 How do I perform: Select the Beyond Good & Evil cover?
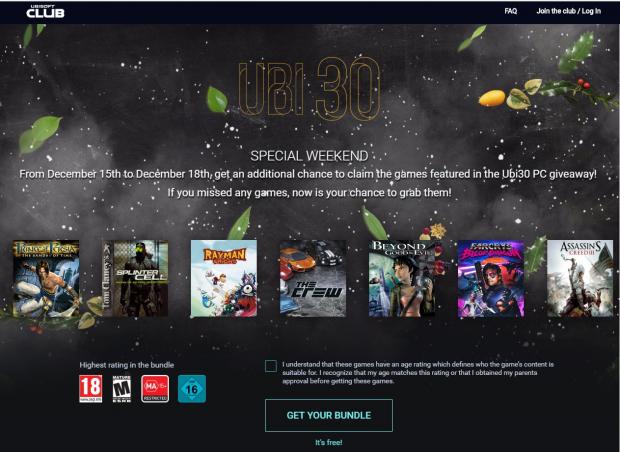click(x=402, y=278)
